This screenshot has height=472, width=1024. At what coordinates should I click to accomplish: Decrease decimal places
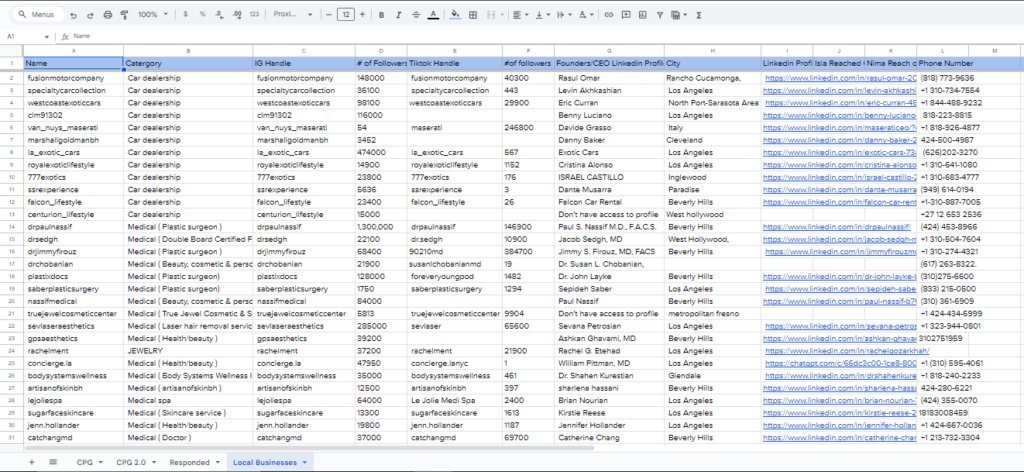[x=219, y=14]
